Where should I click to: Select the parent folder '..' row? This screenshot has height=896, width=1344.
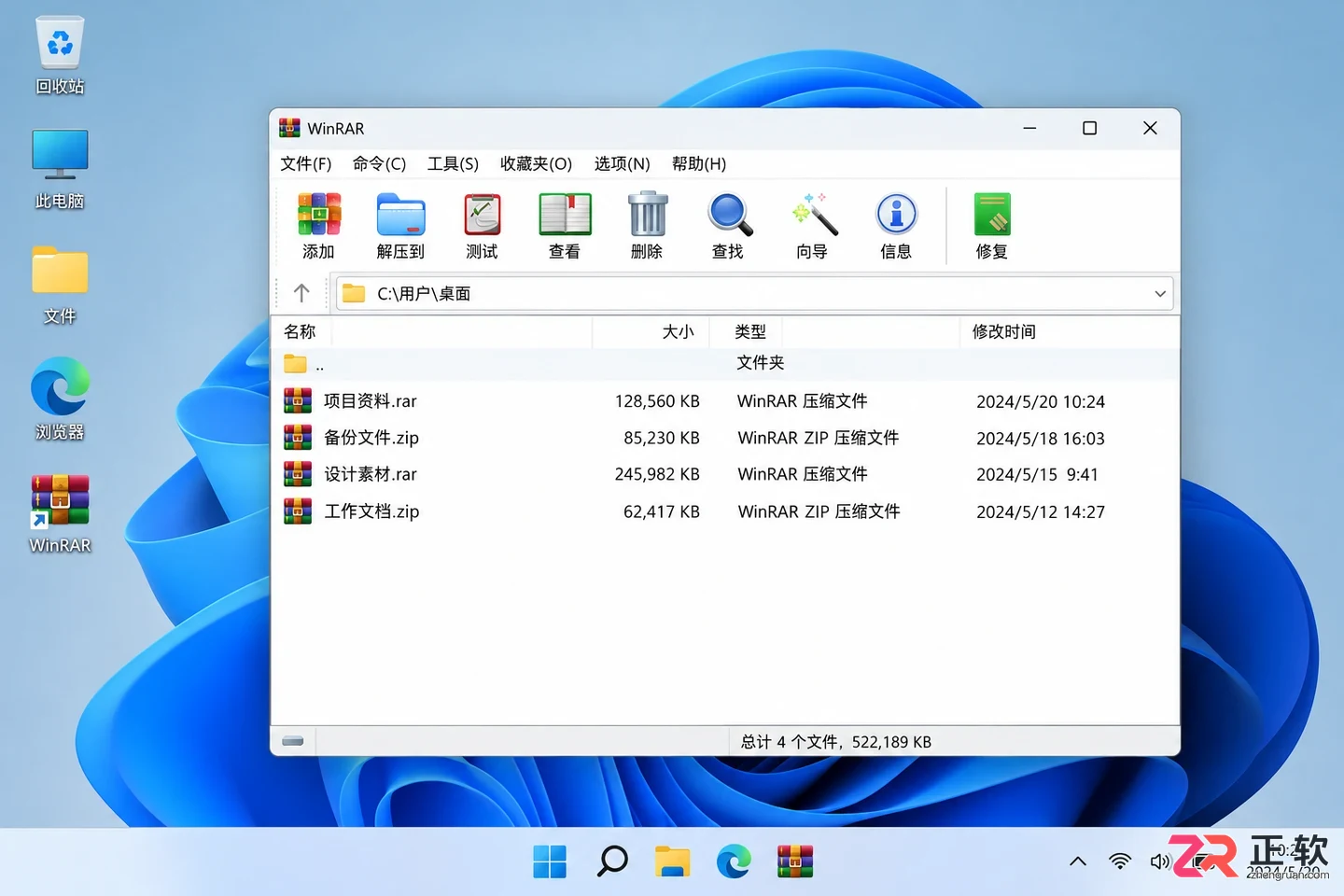[x=725, y=363]
